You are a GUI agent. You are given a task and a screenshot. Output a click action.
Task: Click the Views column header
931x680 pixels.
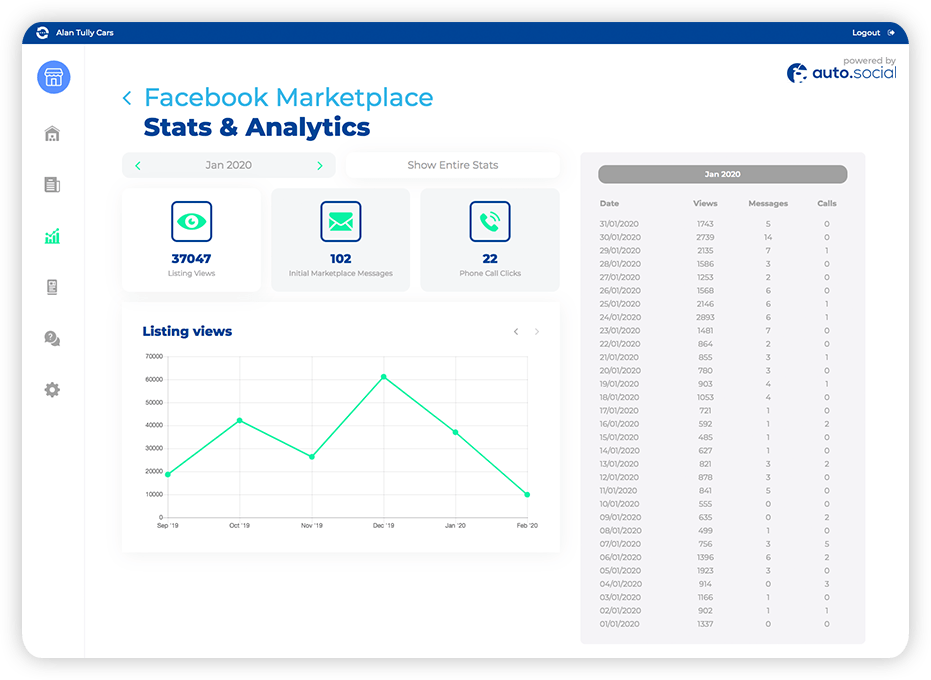[705, 203]
